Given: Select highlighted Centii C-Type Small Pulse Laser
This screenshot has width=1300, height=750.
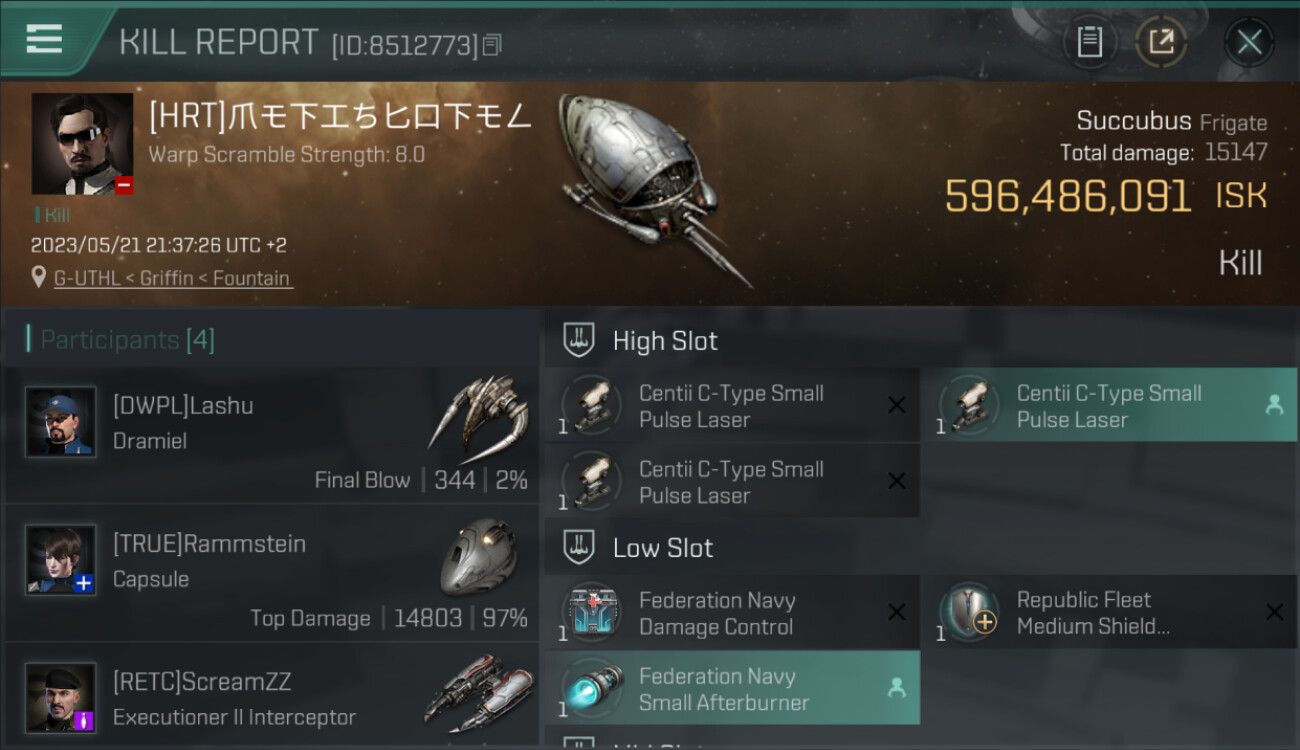Looking at the screenshot, I should [x=1109, y=405].
